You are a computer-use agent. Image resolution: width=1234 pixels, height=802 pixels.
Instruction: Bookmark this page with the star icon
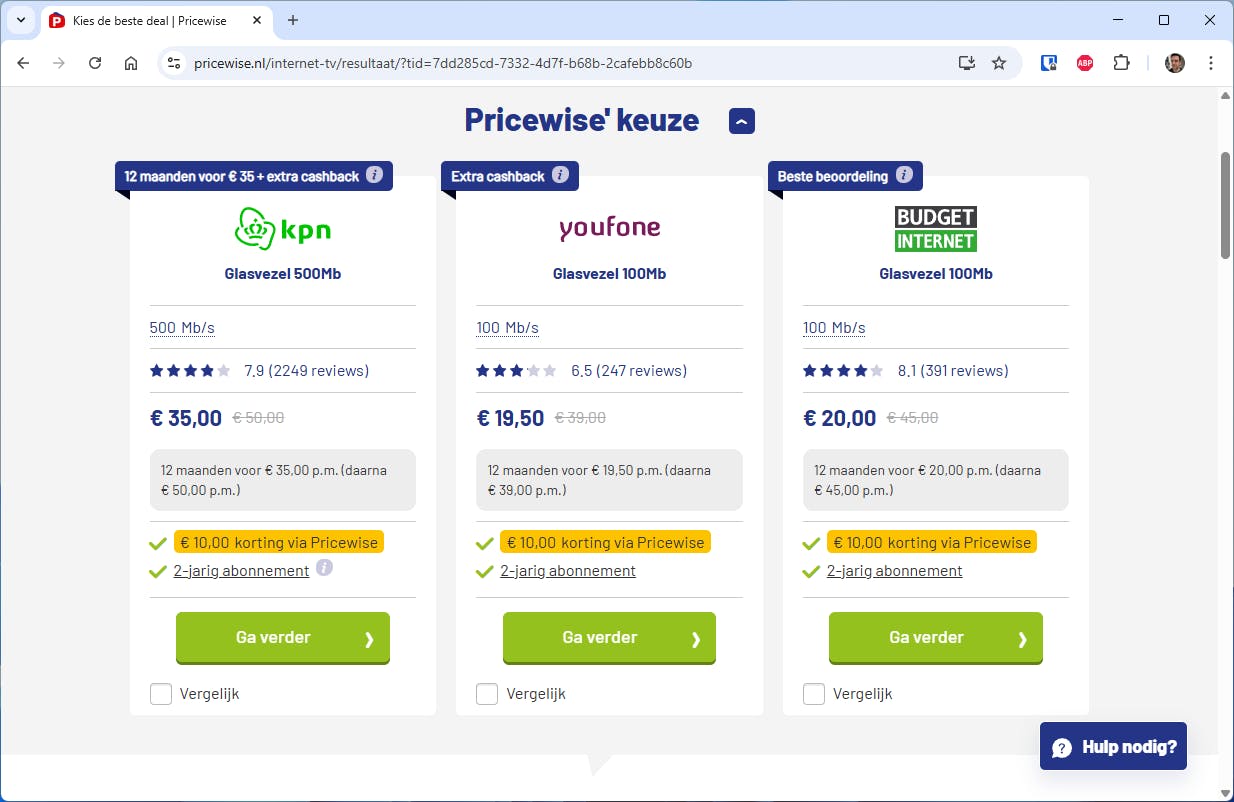pos(999,63)
